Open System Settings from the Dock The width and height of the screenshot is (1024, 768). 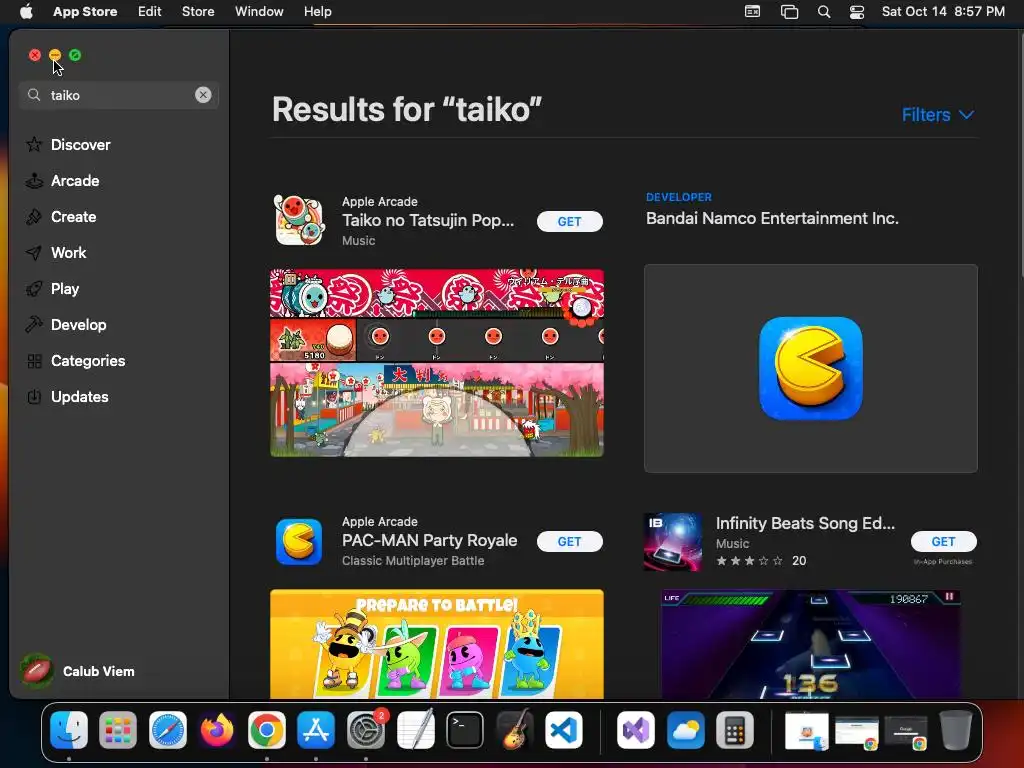click(x=366, y=730)
